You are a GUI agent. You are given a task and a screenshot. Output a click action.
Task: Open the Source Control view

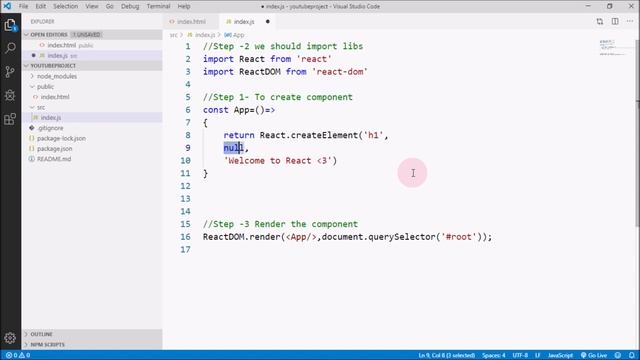(x=10, y=72)
